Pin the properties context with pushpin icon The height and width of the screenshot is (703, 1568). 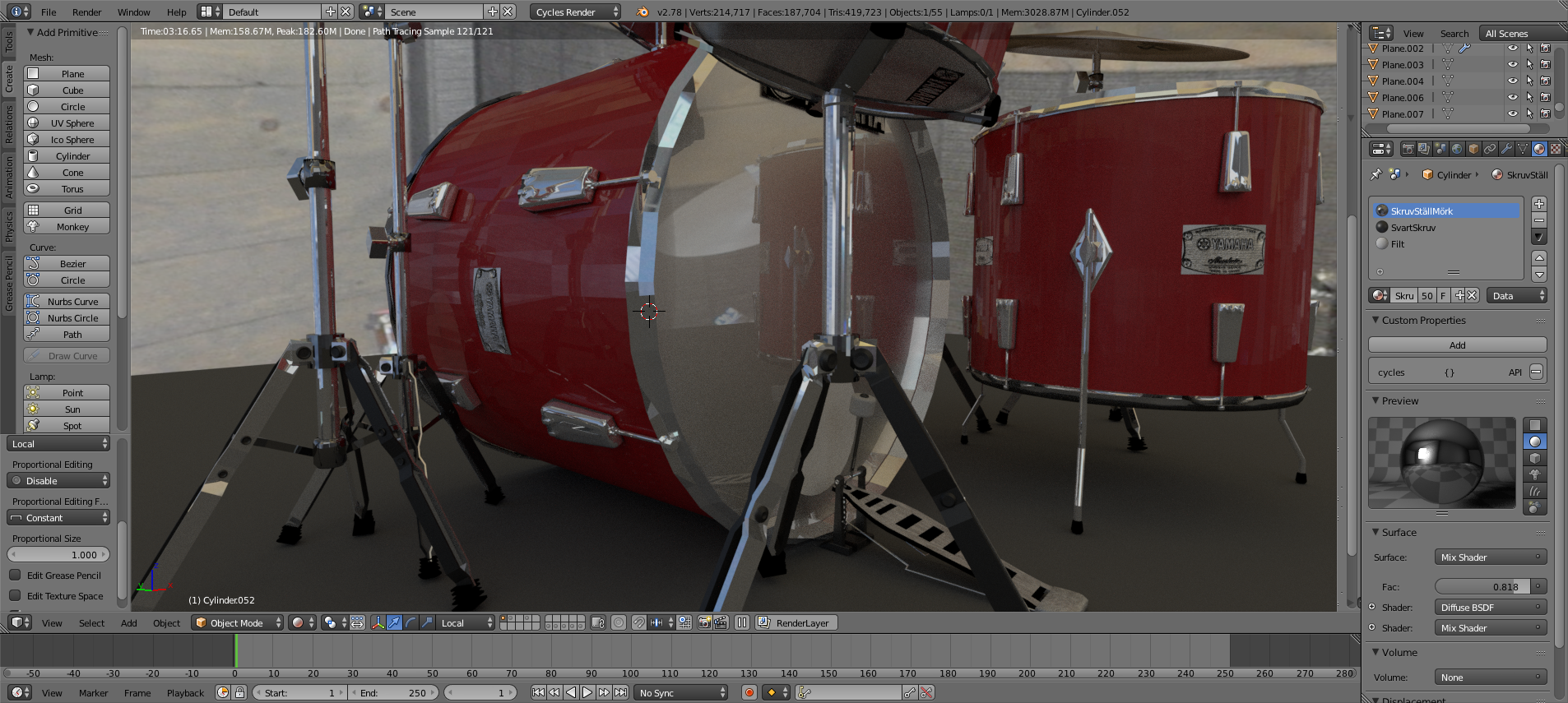point(1375,174)
